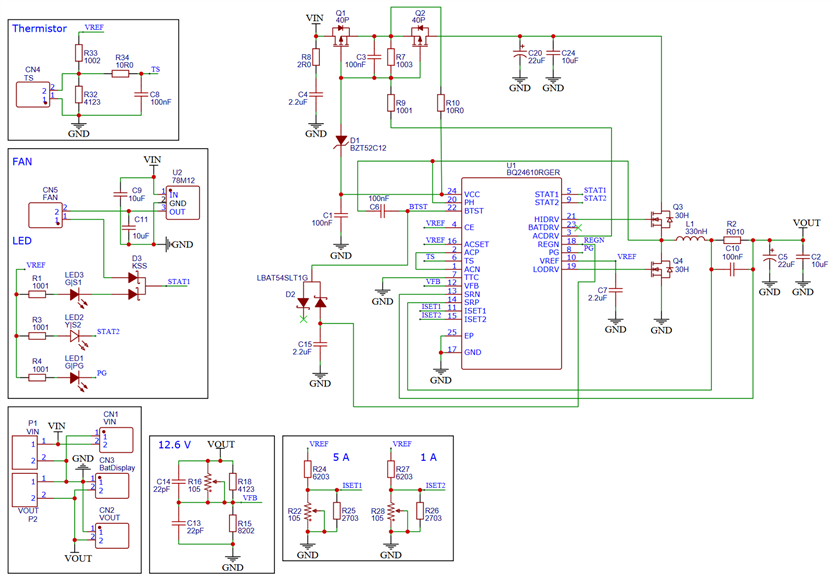The width and height of the screenshot is (832, 578).
Task: Click the LED3 G|S1 diode symbol
Action: 75,295
